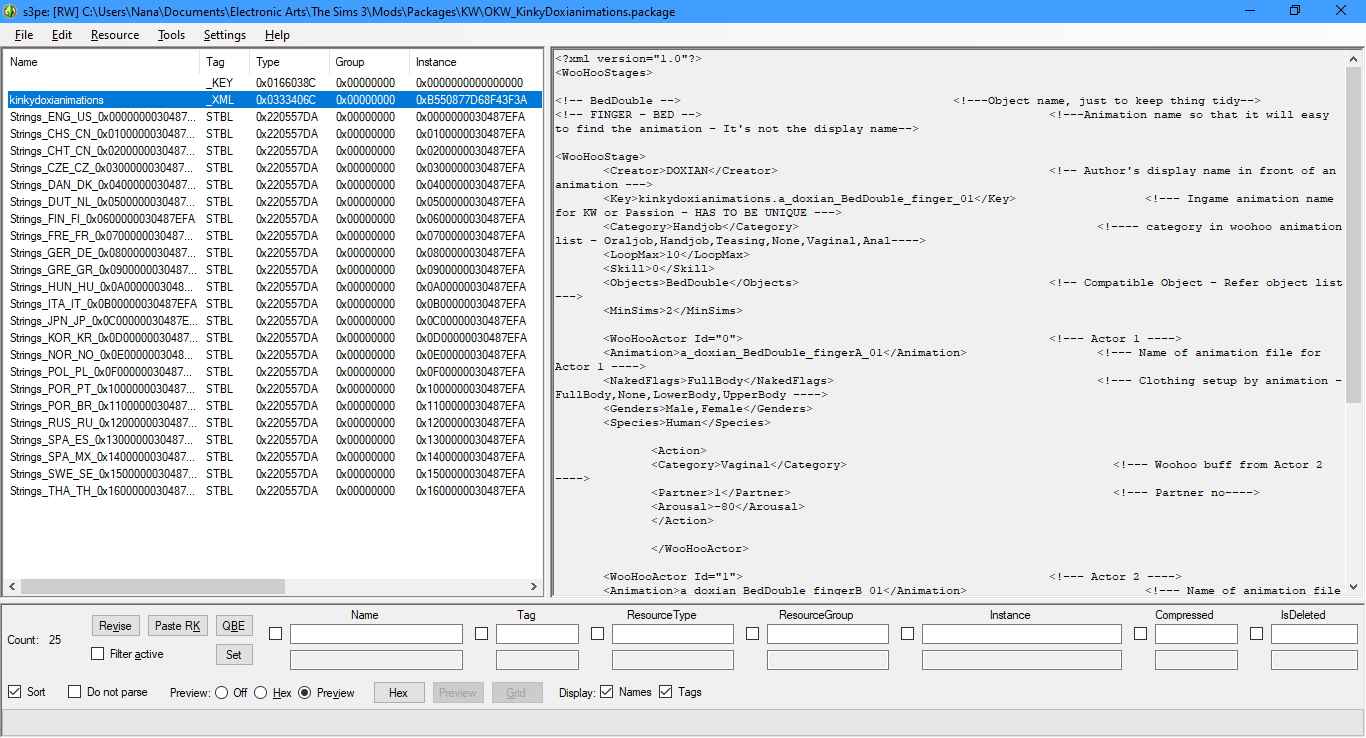Tick the ResourceType filter checkbox
This screenshot has width=1366, height=738.
[x=598, y=634]
